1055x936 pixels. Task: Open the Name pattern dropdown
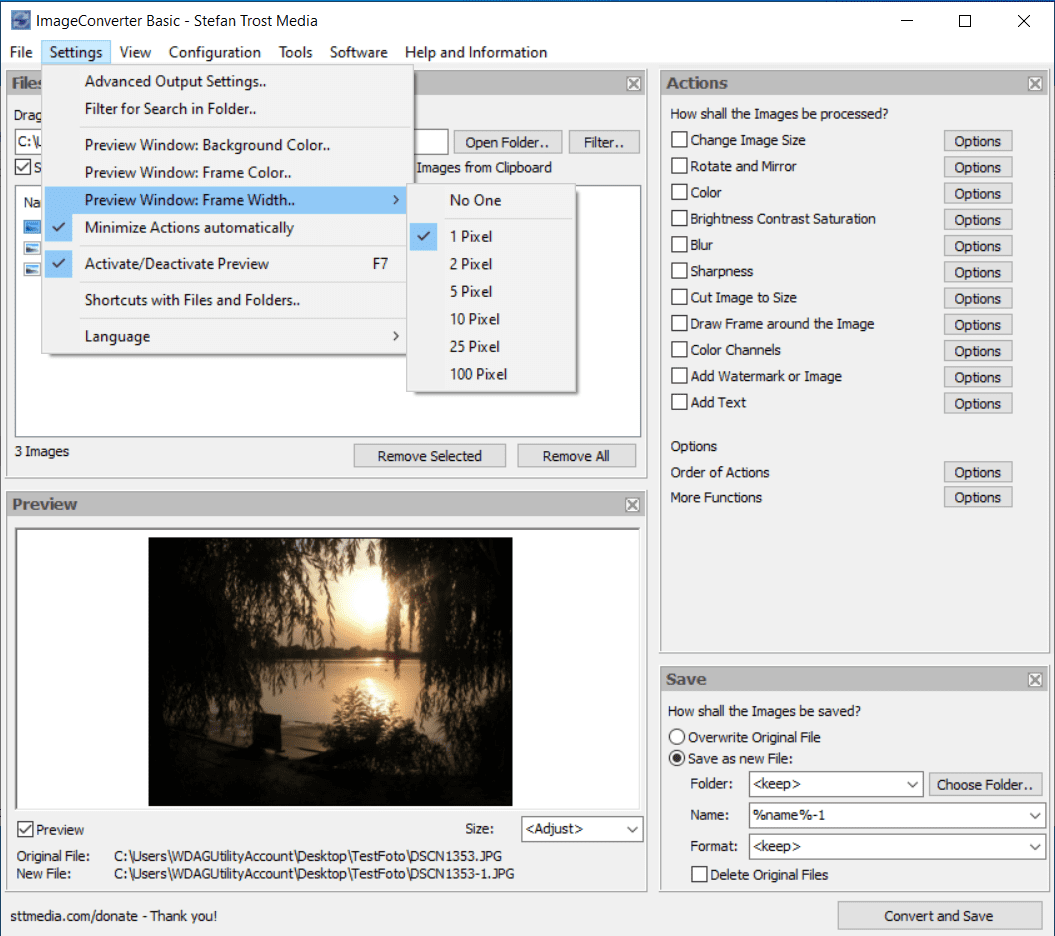(897, 815)
